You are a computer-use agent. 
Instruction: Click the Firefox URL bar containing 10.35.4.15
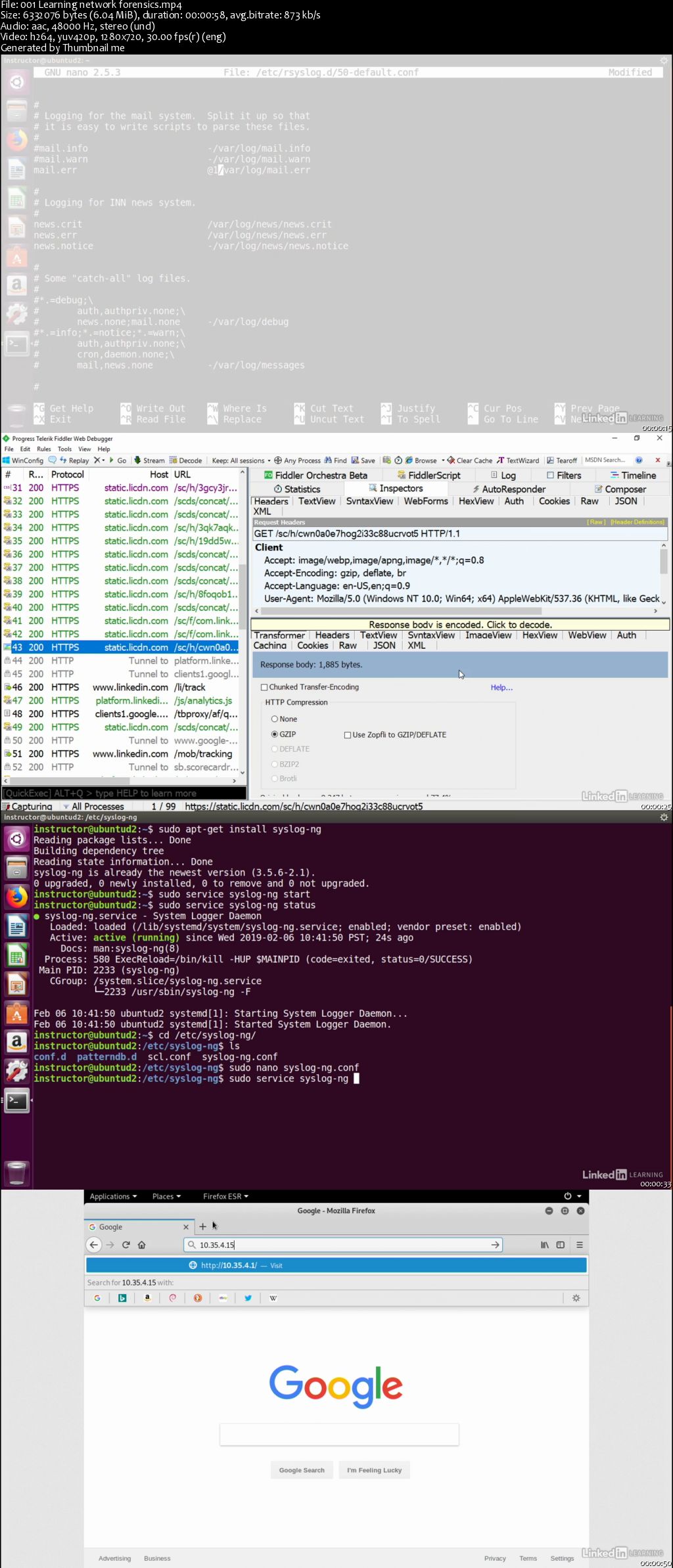point(343,1244)
